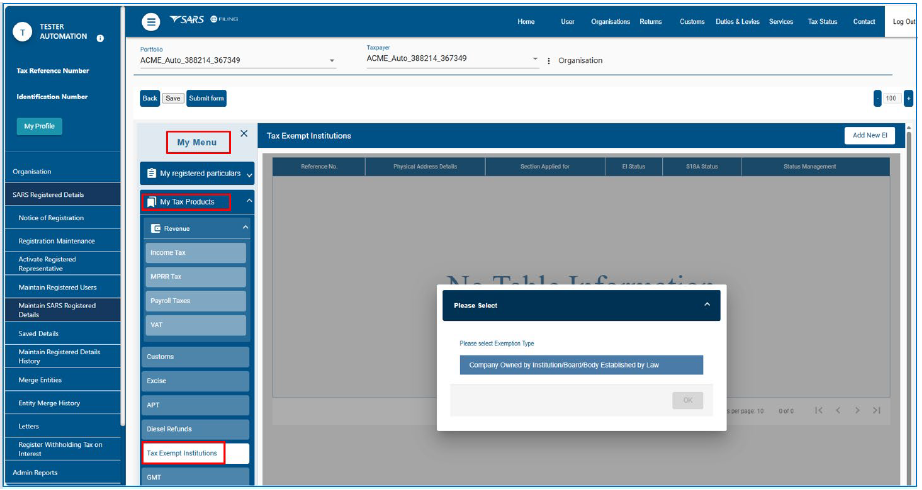922x490 pixels.
Task: Open the Returns menu in top navigation
Action: [650, 22]
